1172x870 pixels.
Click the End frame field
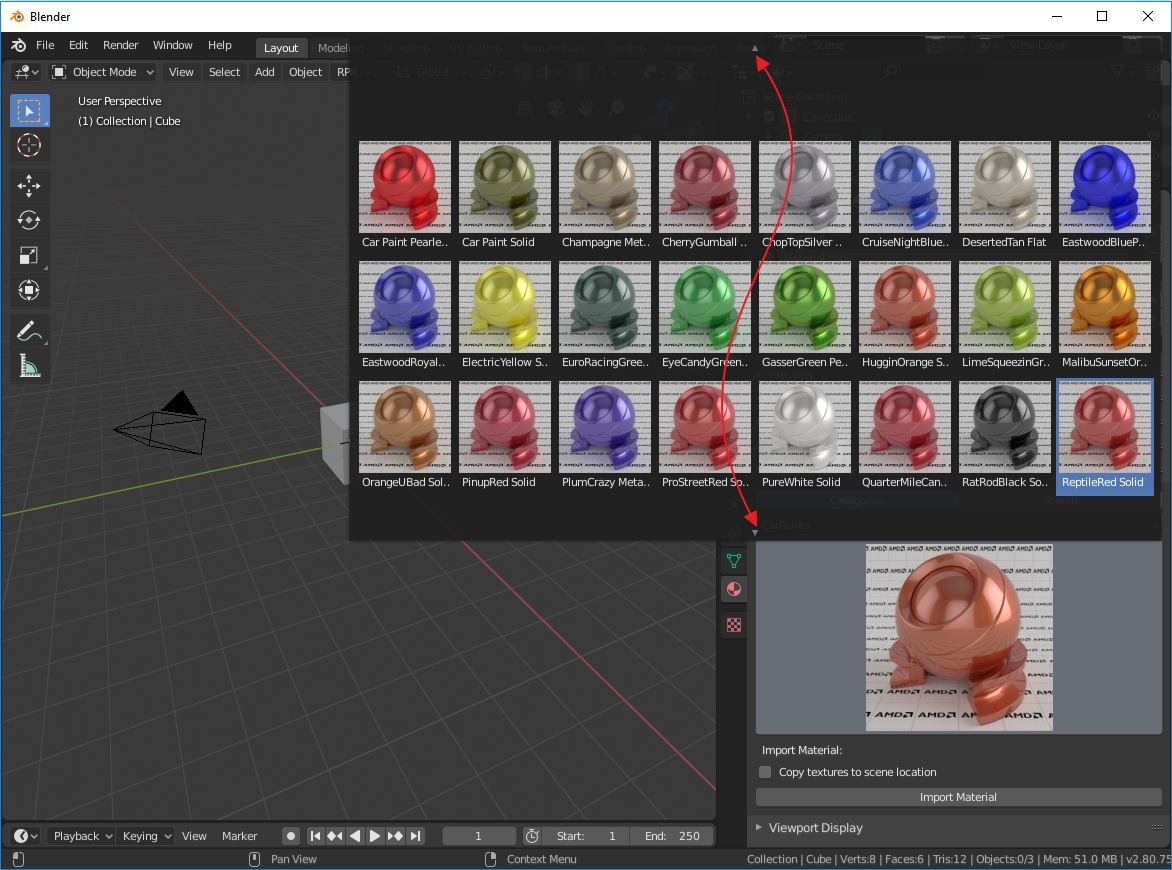click(x=672, y=836)
